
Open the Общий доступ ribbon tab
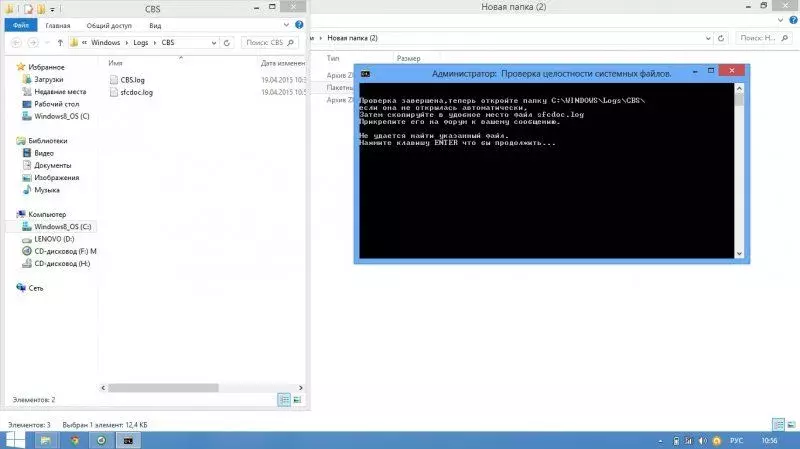click(x=109, y=26)
